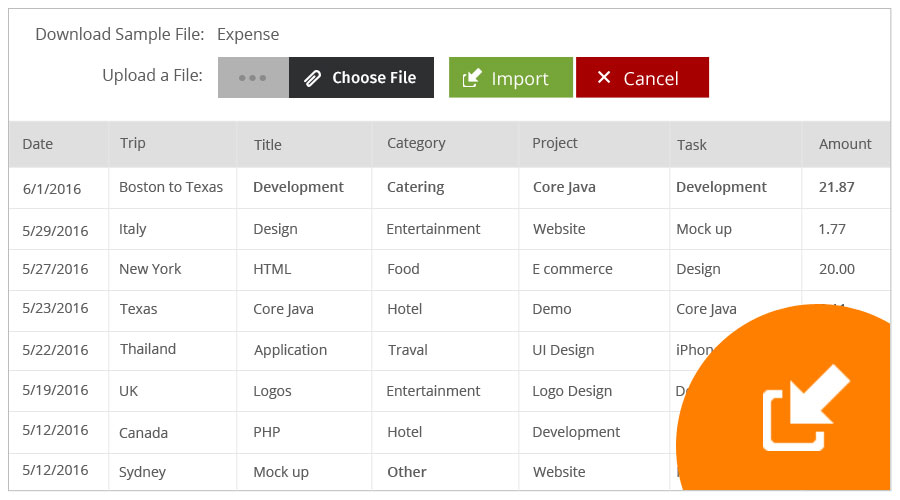This screenshot has height=500, width=900.
Task: Click the Choose File button
Action: click(361, 77)
